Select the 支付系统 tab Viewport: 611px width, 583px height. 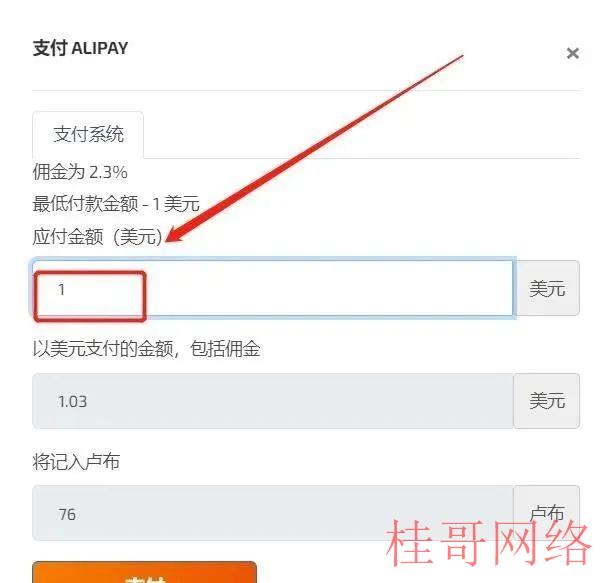click(88, 135)
